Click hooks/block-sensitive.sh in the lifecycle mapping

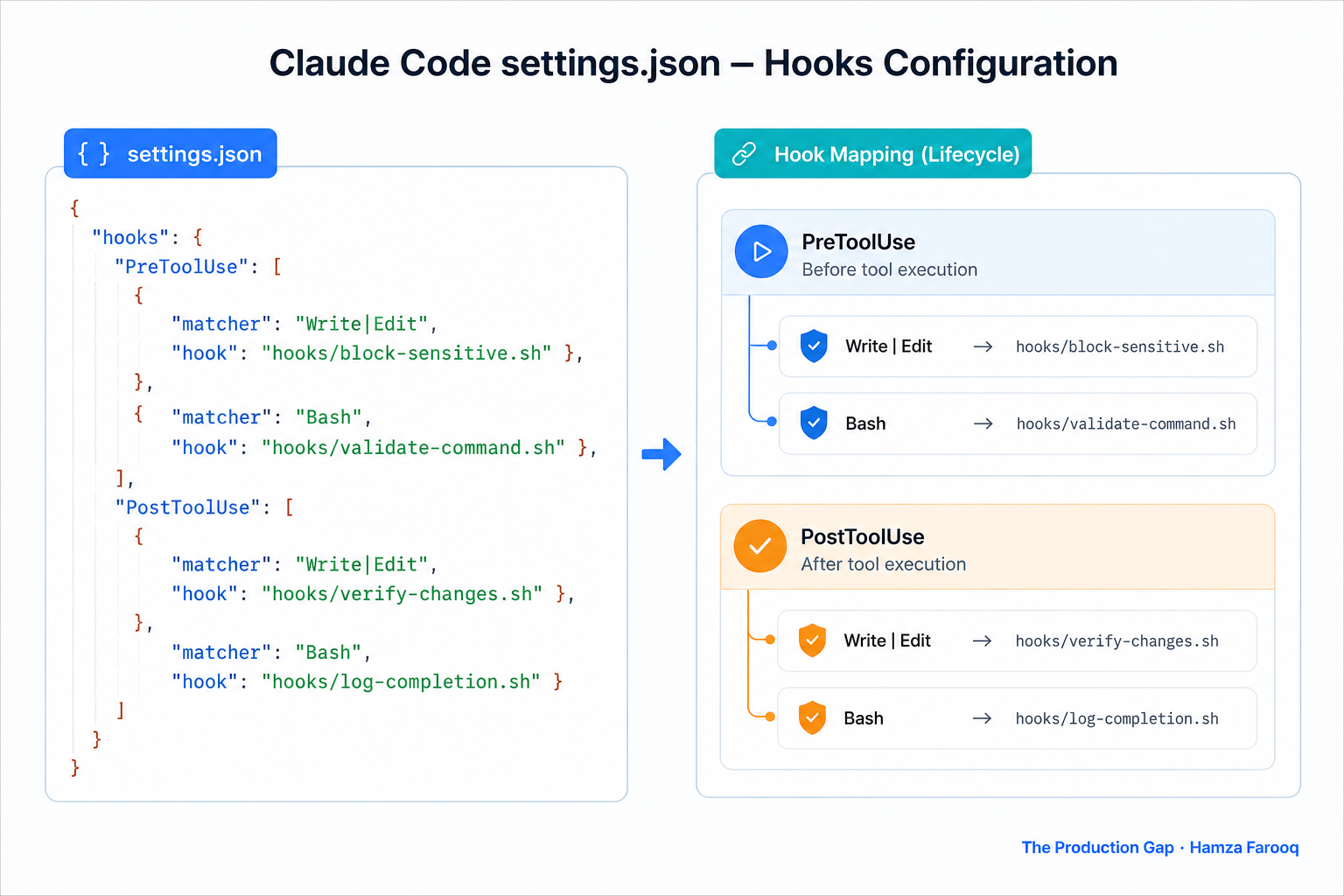pos(1120,346)
